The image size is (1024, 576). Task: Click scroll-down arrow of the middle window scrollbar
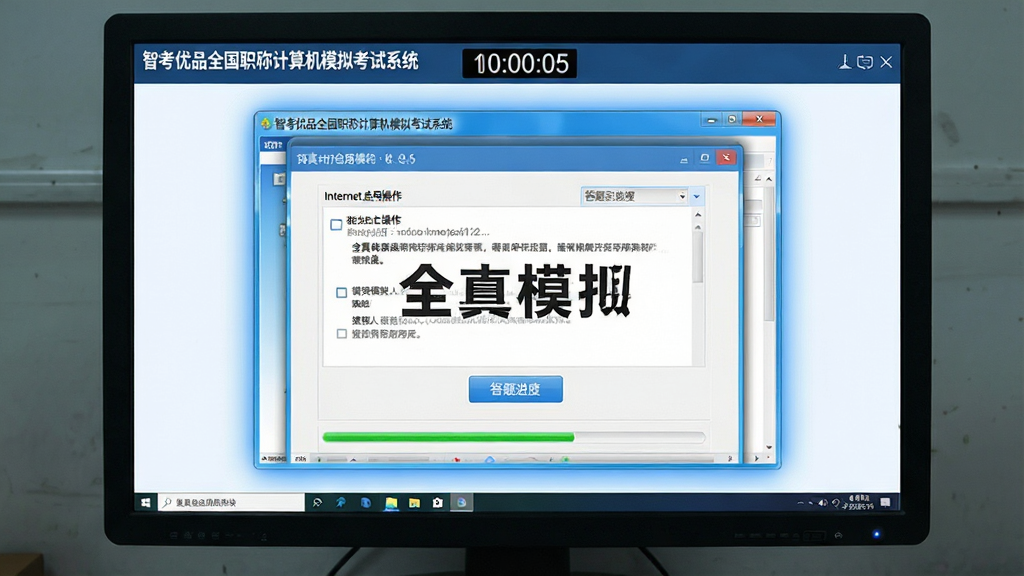pos(769,447)
